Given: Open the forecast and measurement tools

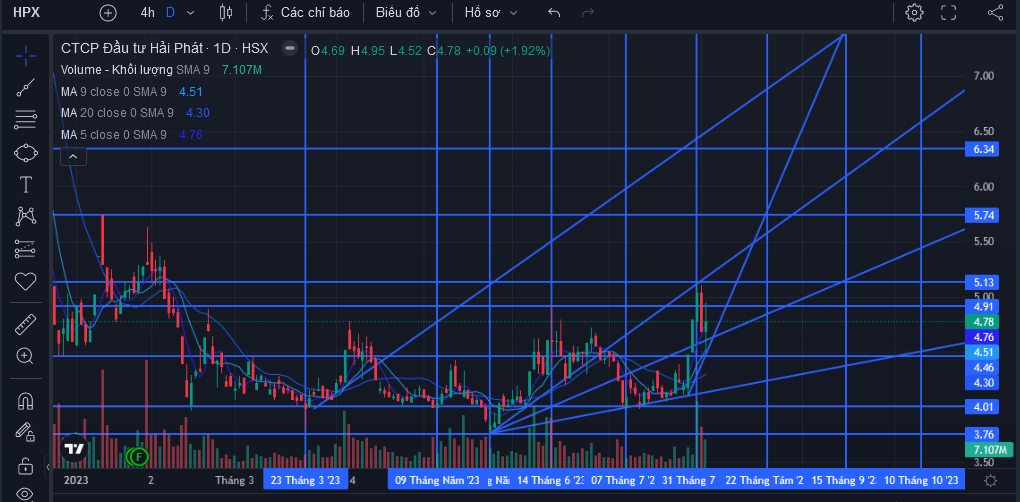Looking at the screenshot, I should click(25, 249).
